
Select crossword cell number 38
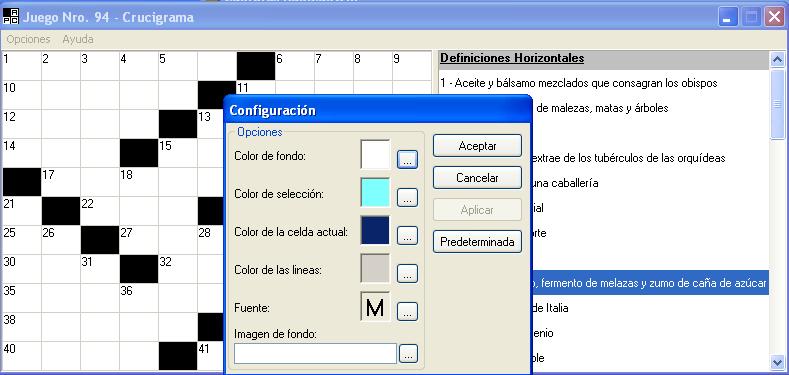22,327
